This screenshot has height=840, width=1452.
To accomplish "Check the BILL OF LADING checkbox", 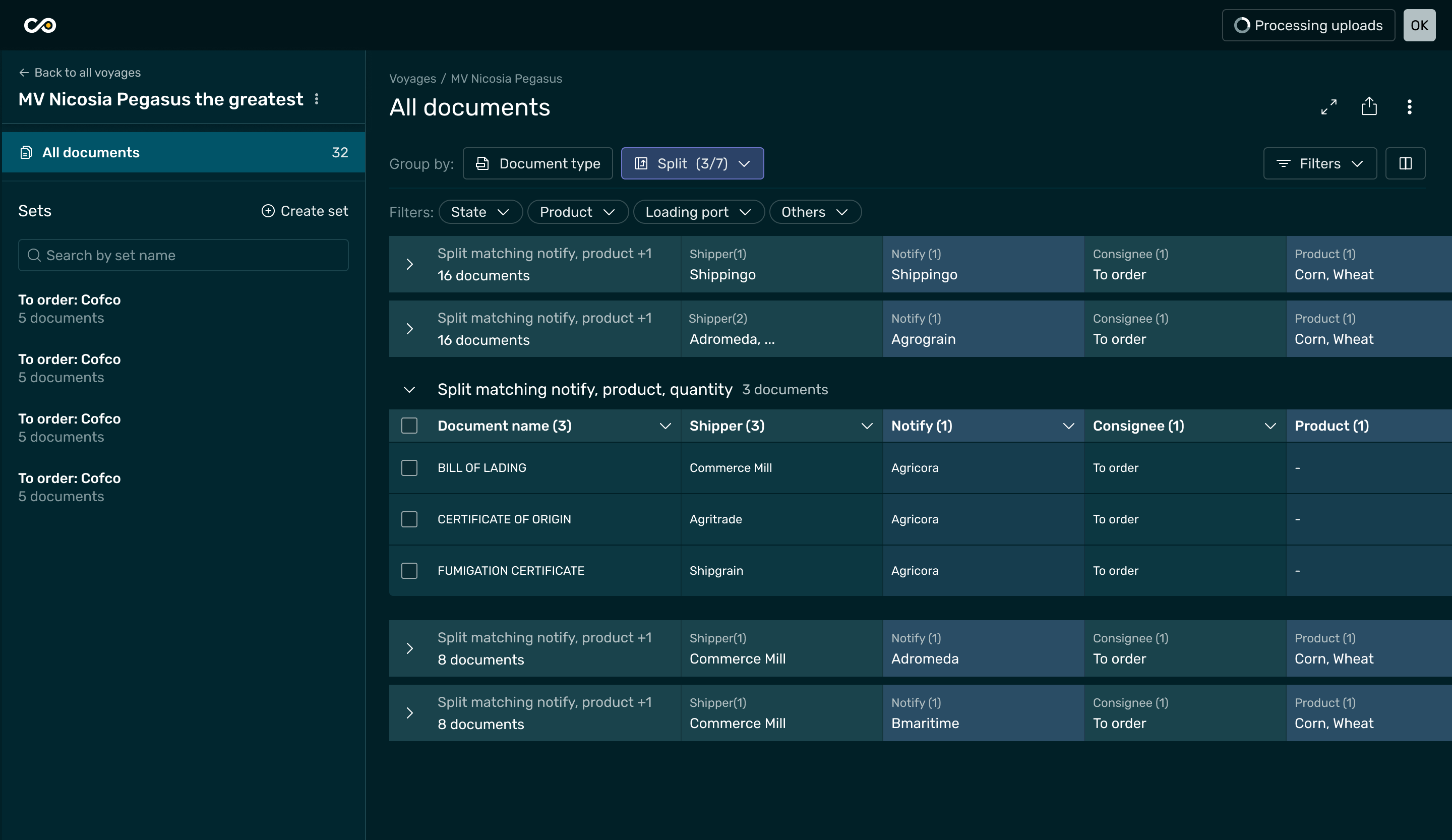I will (409, 468).
